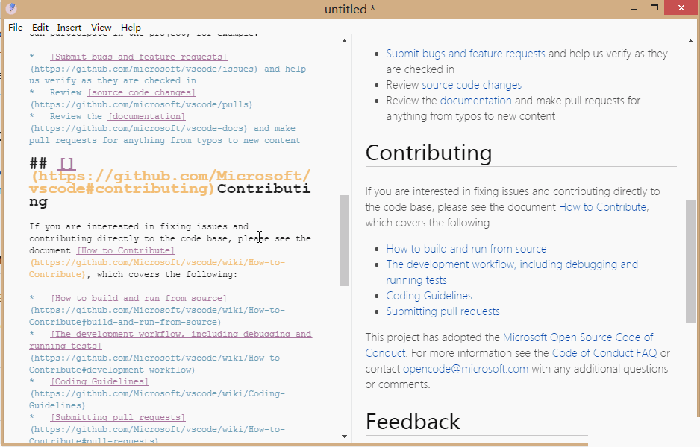Image resolution: width=700 pixels, height=447 pixels.
Task: Close the untitled window
Action: click(681, 8)
